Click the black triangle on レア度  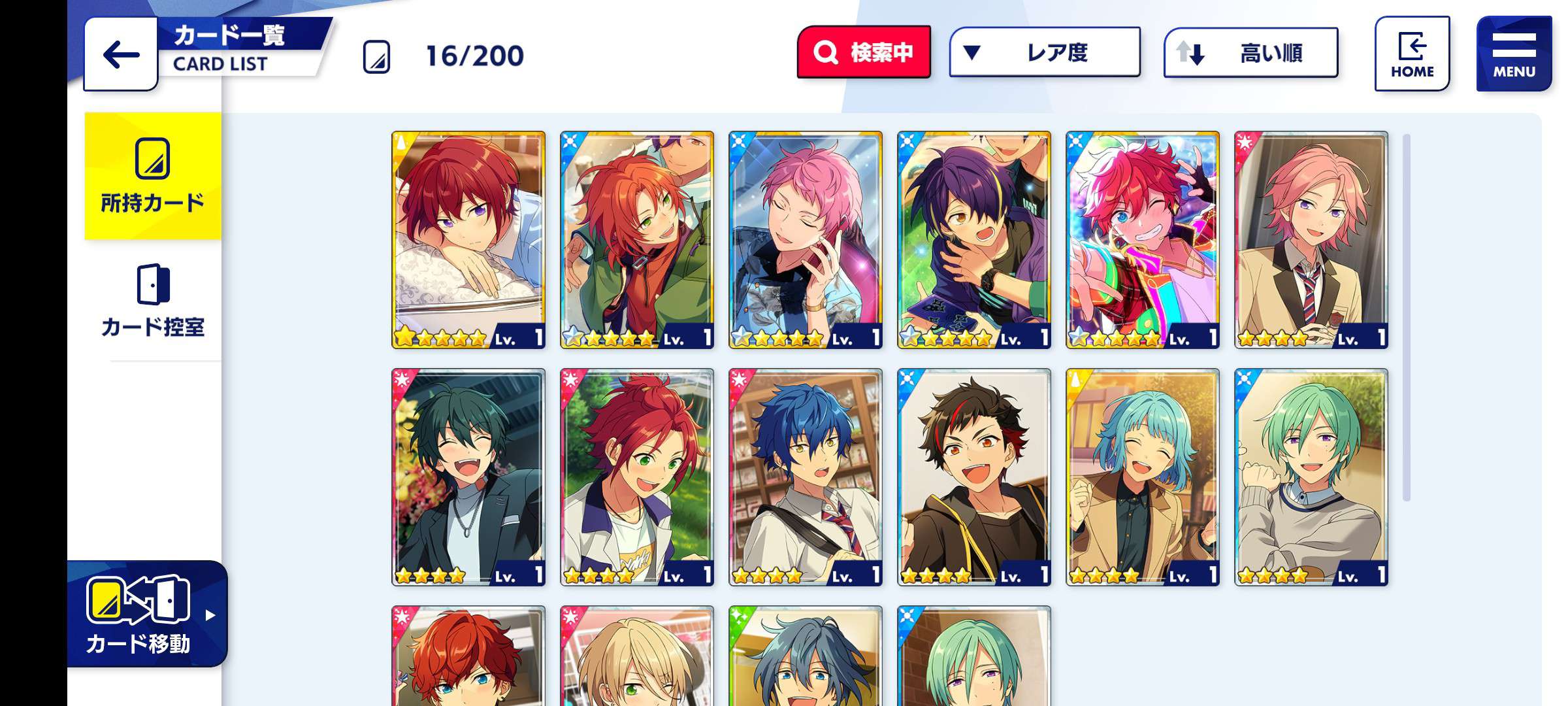coord(972,52)
